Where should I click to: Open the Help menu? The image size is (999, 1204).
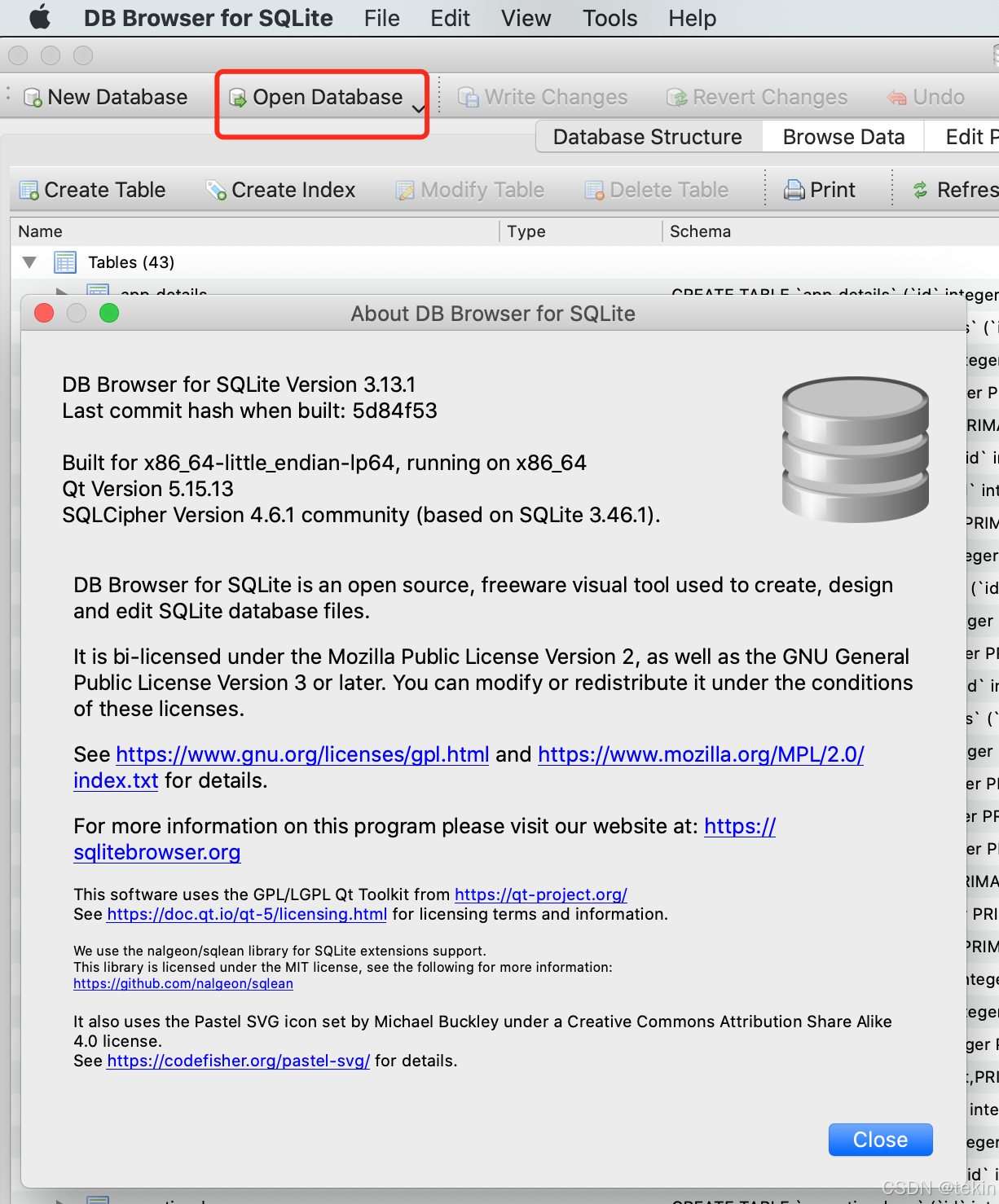(692, 18)
